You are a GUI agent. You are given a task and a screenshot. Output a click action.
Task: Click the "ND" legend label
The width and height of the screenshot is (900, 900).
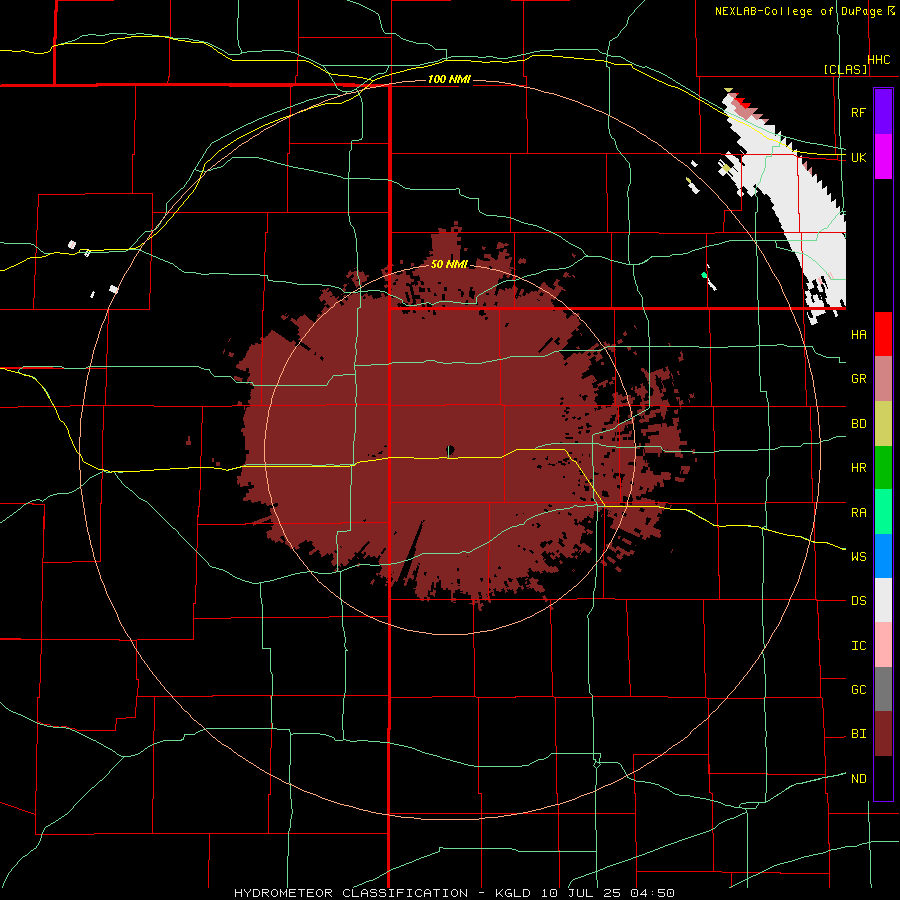858,778
